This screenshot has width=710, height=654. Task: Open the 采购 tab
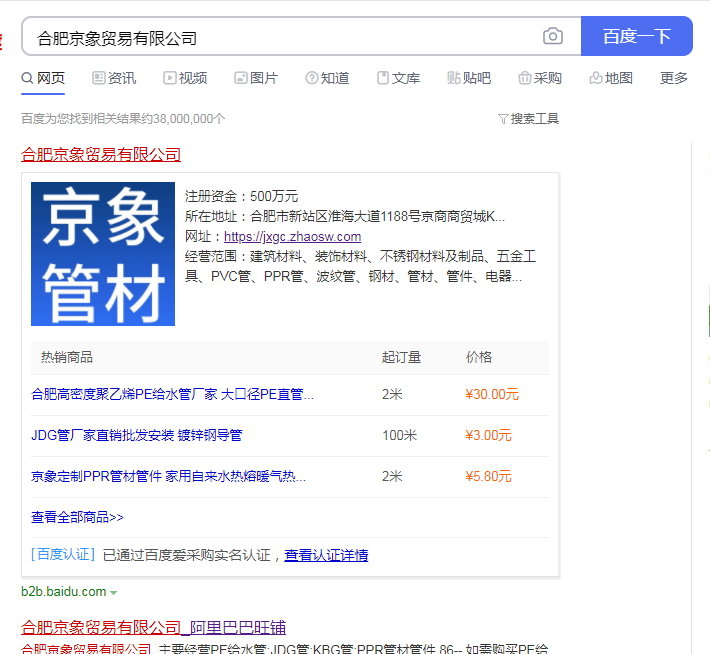pyautogui.click(x=540, y=78)
